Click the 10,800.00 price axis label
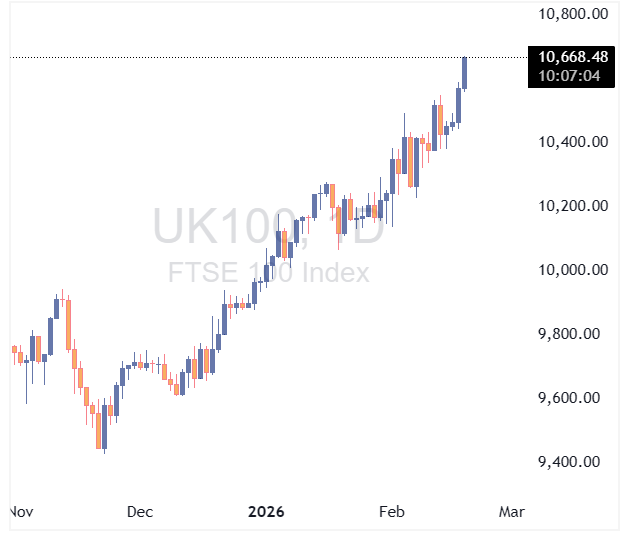This screenshot has width=629, height=544. (573, 14)
